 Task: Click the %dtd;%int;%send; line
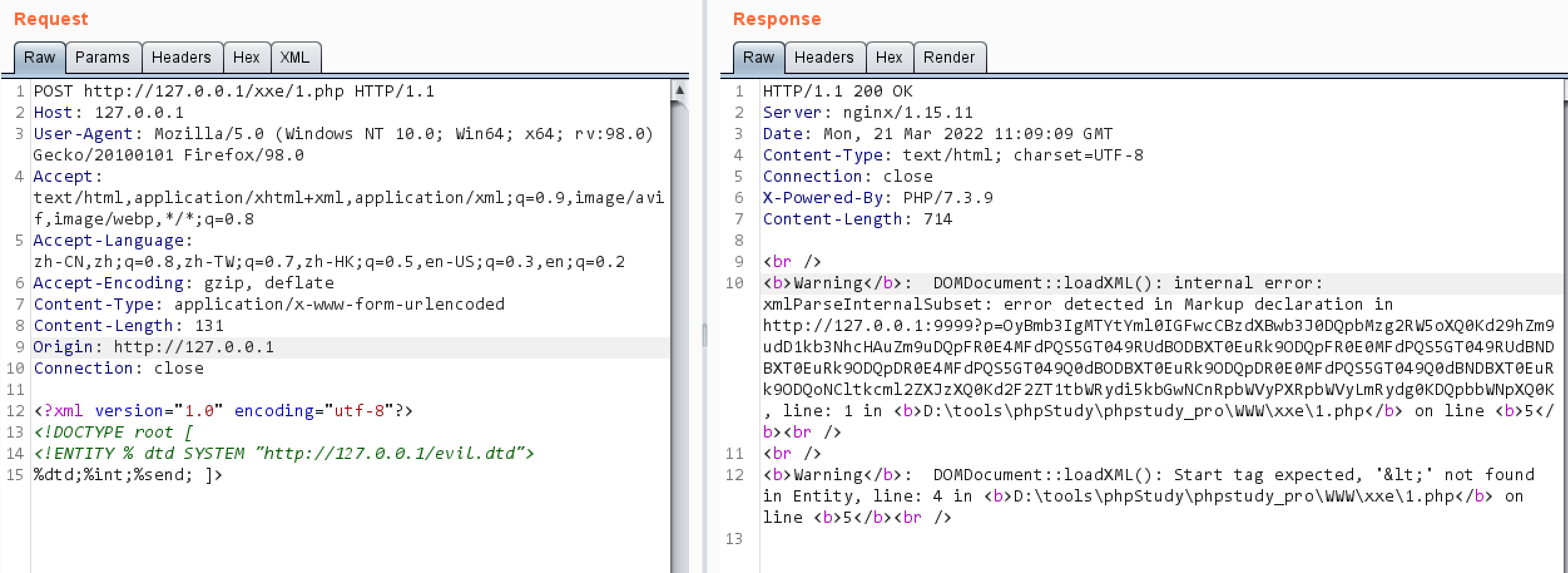[128, 475]
